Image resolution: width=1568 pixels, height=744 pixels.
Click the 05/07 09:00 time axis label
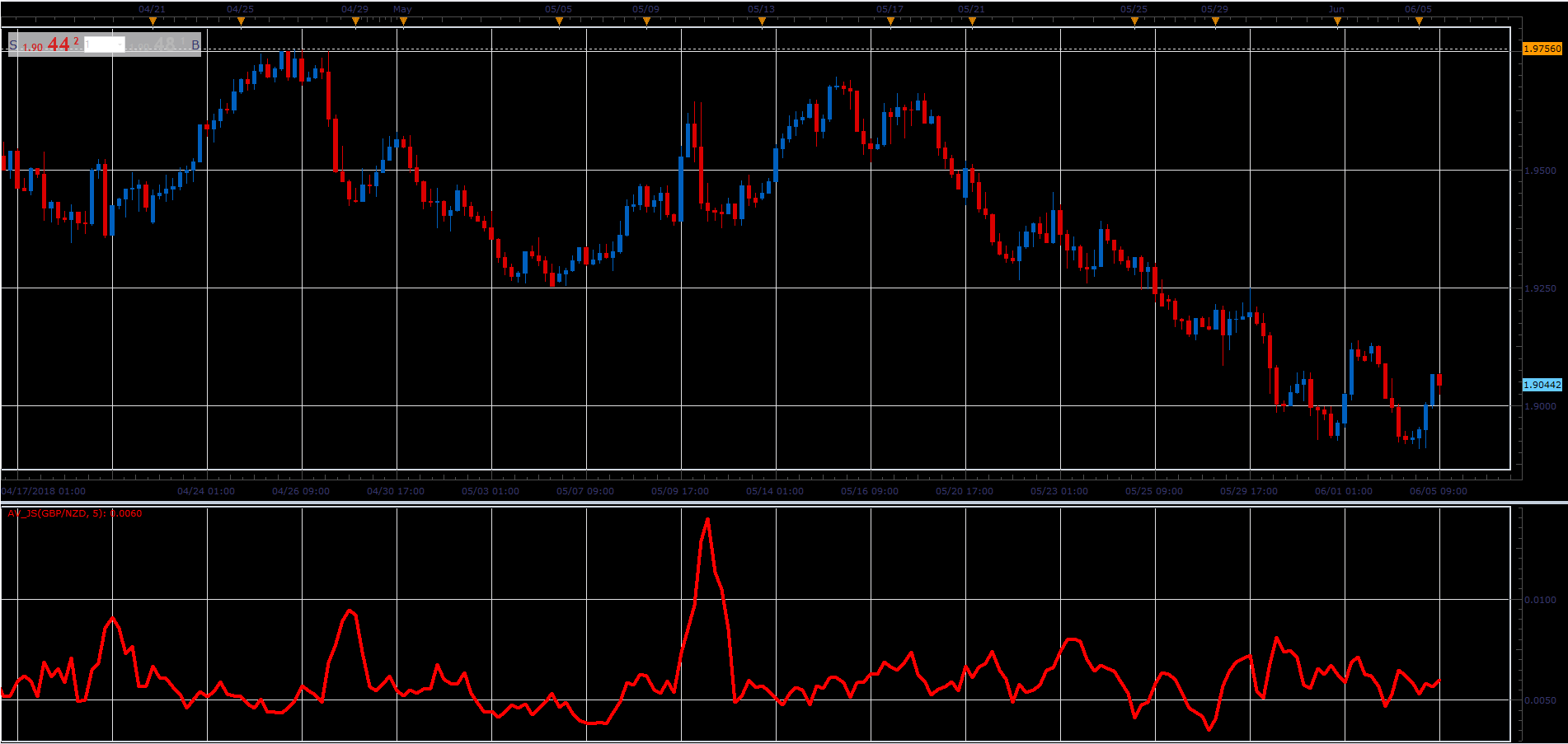tap(585, 491)
